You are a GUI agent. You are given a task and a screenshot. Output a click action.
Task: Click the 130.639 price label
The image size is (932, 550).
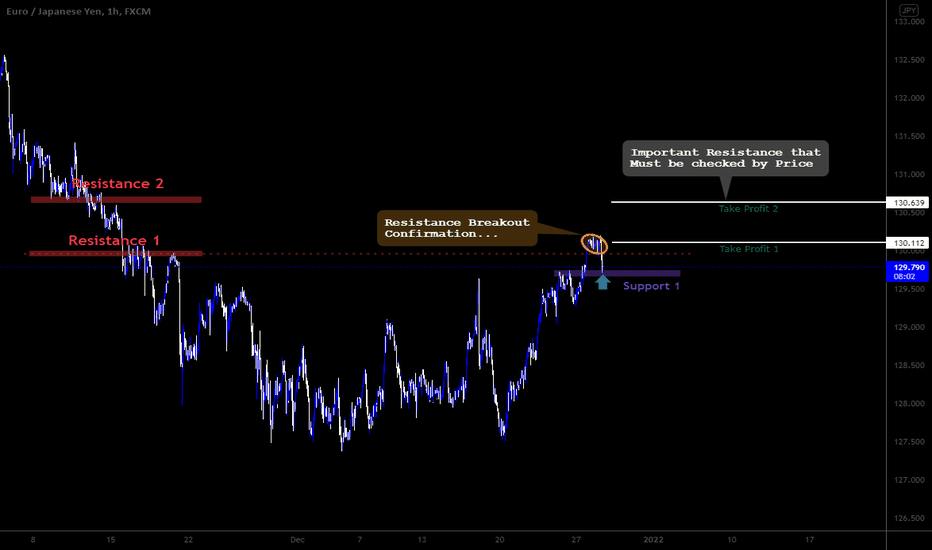[907, 203]
